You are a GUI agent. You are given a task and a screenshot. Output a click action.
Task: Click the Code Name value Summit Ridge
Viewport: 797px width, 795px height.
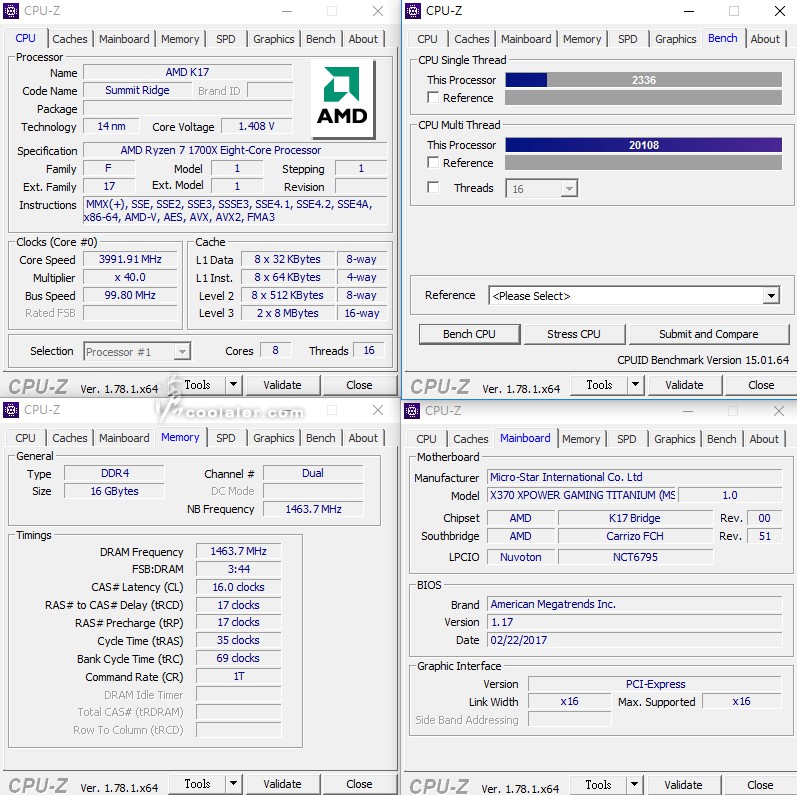pos(137,90)
